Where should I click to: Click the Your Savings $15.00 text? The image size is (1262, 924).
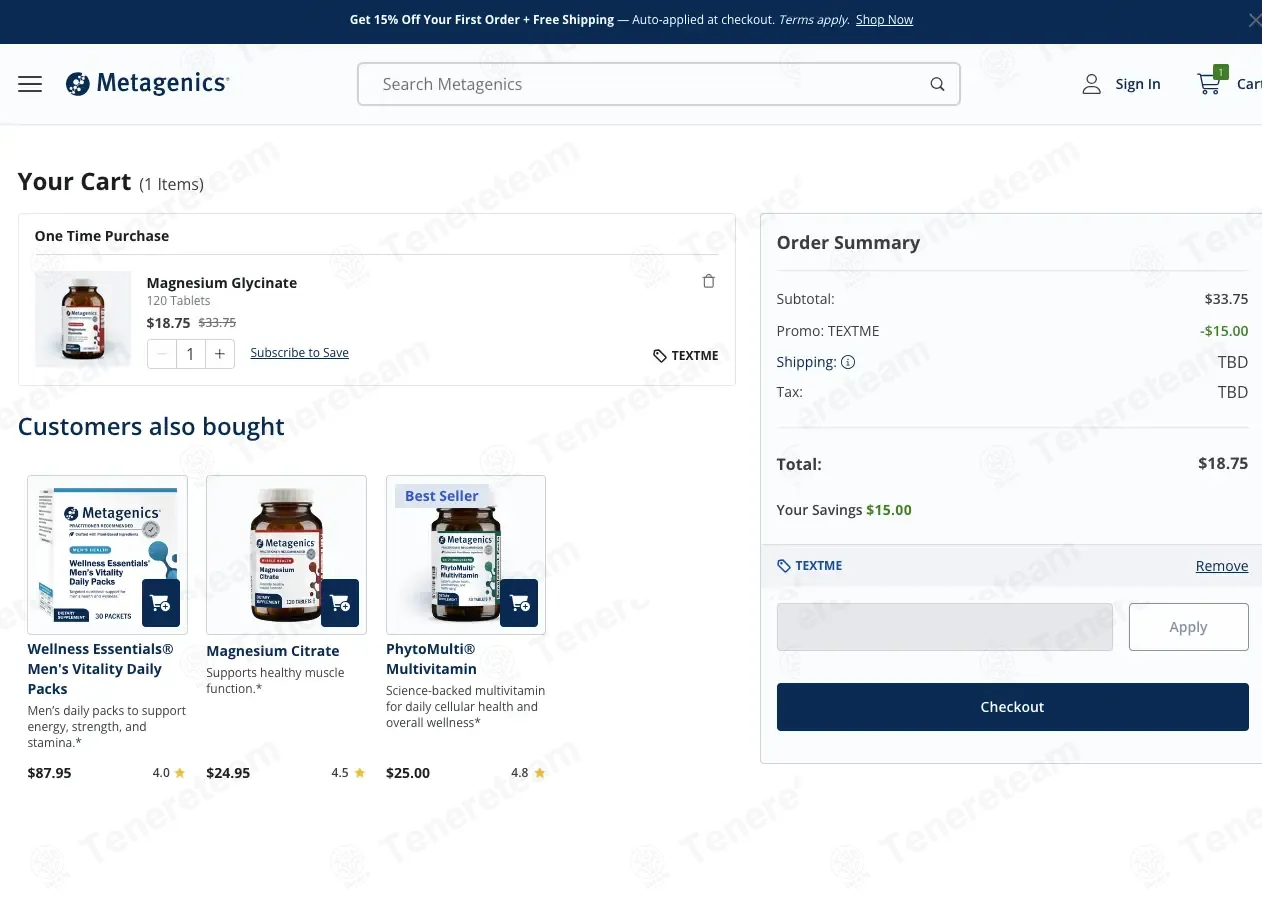pos(844,510)
